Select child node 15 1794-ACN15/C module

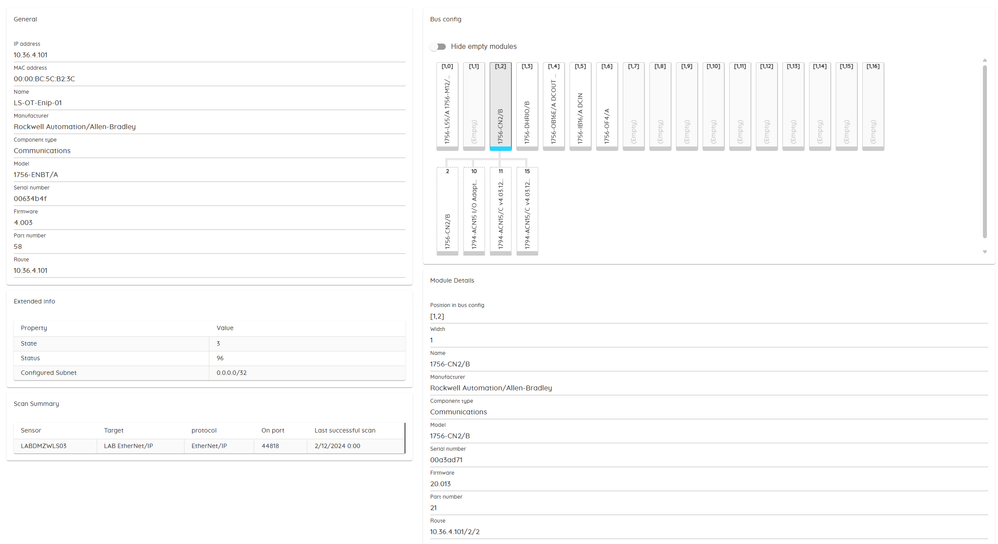click(527, 211)
